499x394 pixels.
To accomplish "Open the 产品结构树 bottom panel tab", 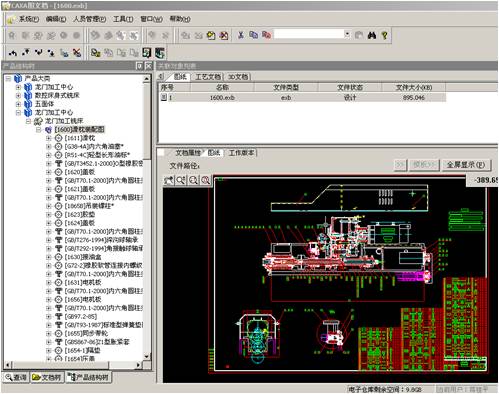I will tap(89, 377).
